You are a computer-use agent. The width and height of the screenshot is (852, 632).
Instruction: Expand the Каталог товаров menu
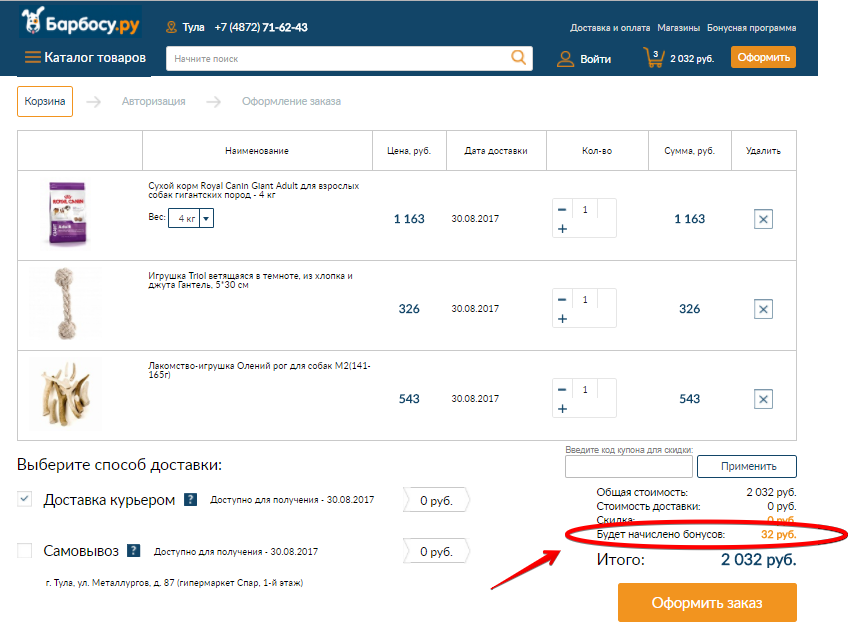pos(85,58)
